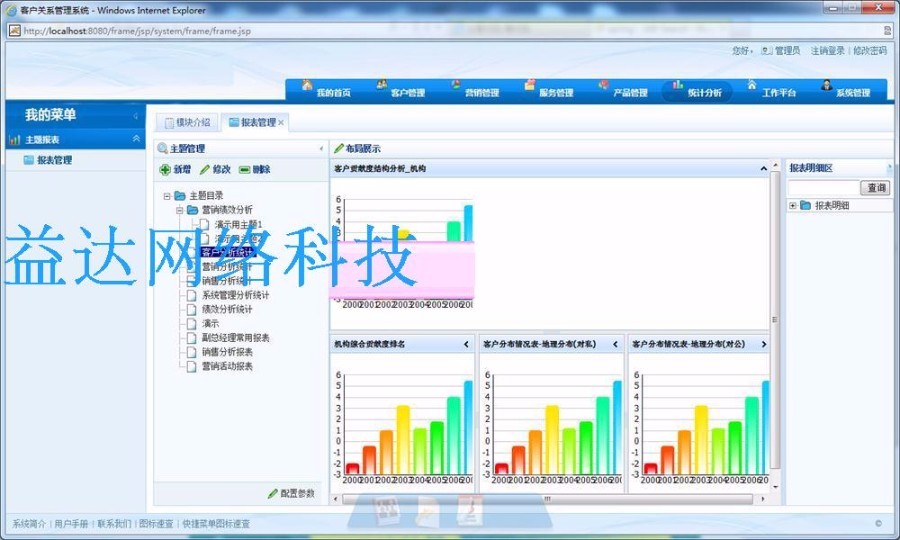Click the user icon next to 管理员
Screen dimensions: 900x540
766,50
